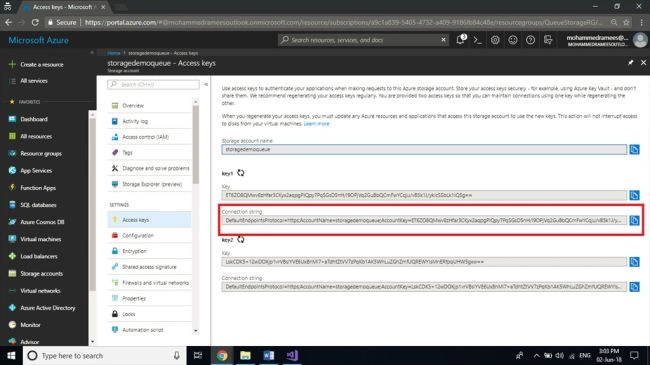The height and width of the screenshot is (365, 650).
Task: Launch Cloud Shell from header
Action: [478, 40]
